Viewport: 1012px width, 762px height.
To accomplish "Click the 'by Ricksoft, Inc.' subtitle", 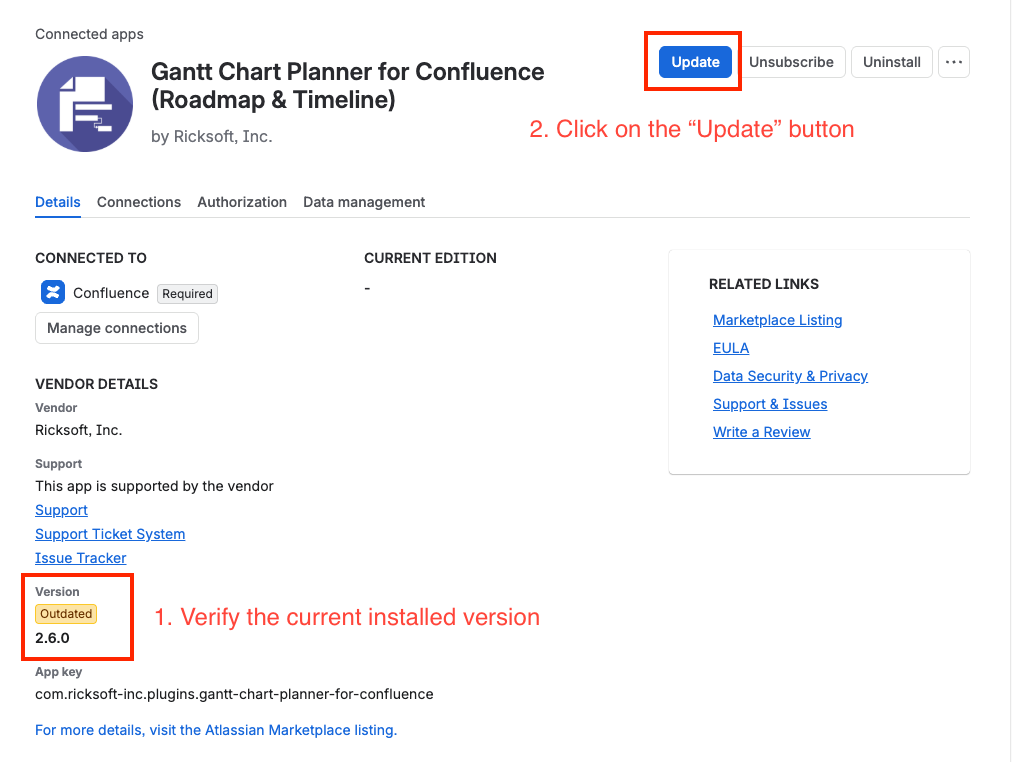I will (212, 136).
